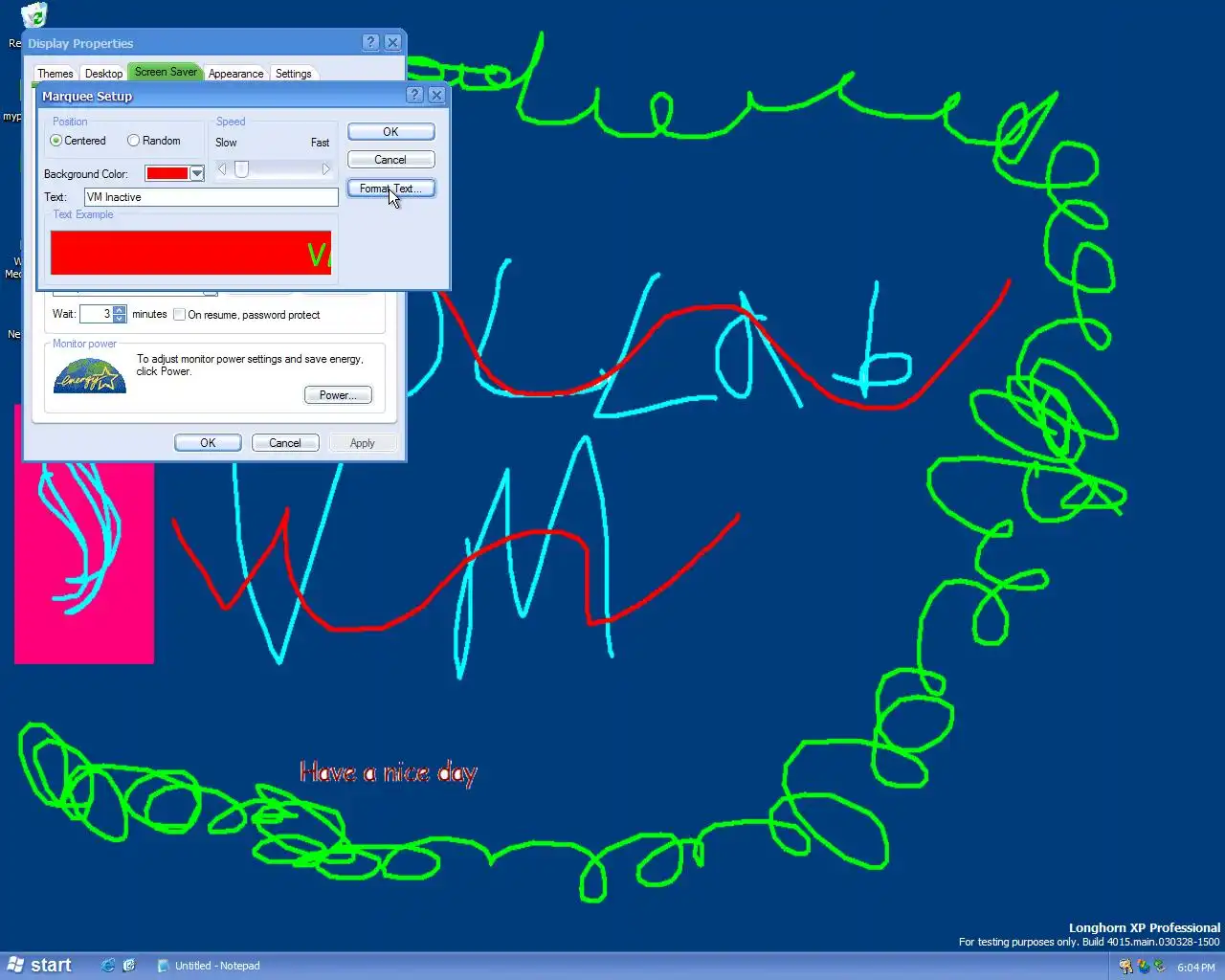This screenshot has height=980, width=1225.
Task: Switch to the Desktop tab
Action: [x=103, y=74]
